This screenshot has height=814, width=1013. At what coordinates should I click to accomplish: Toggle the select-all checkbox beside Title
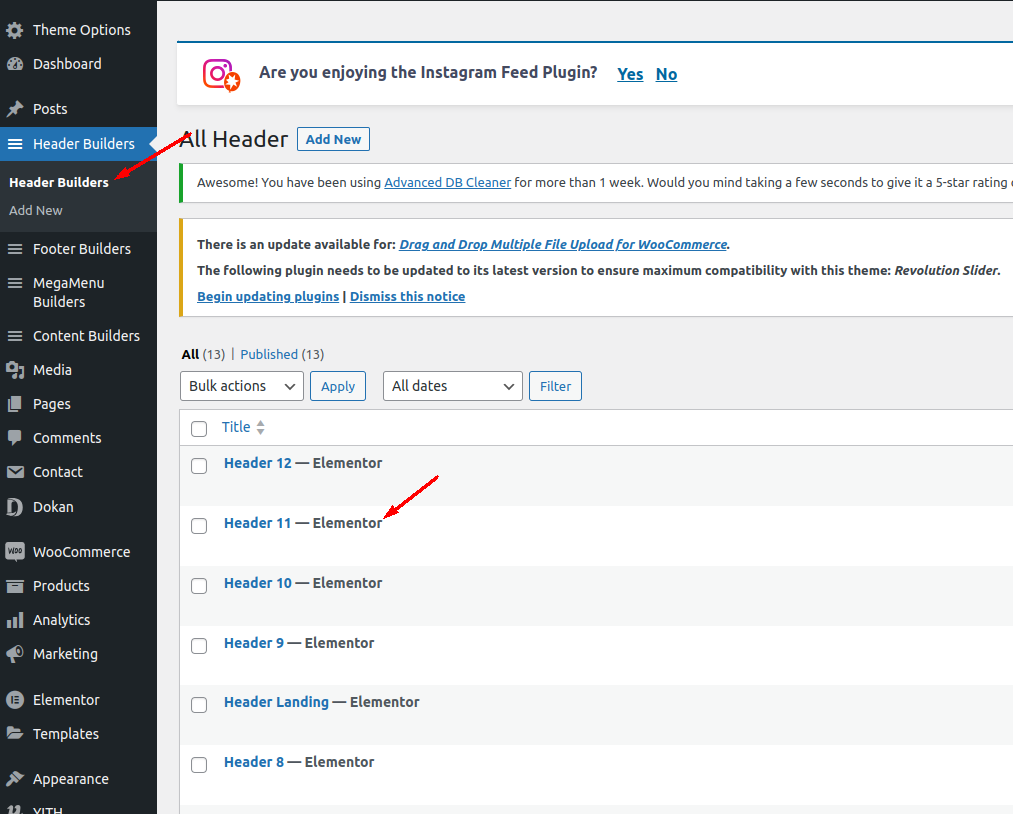click(199, 429)
